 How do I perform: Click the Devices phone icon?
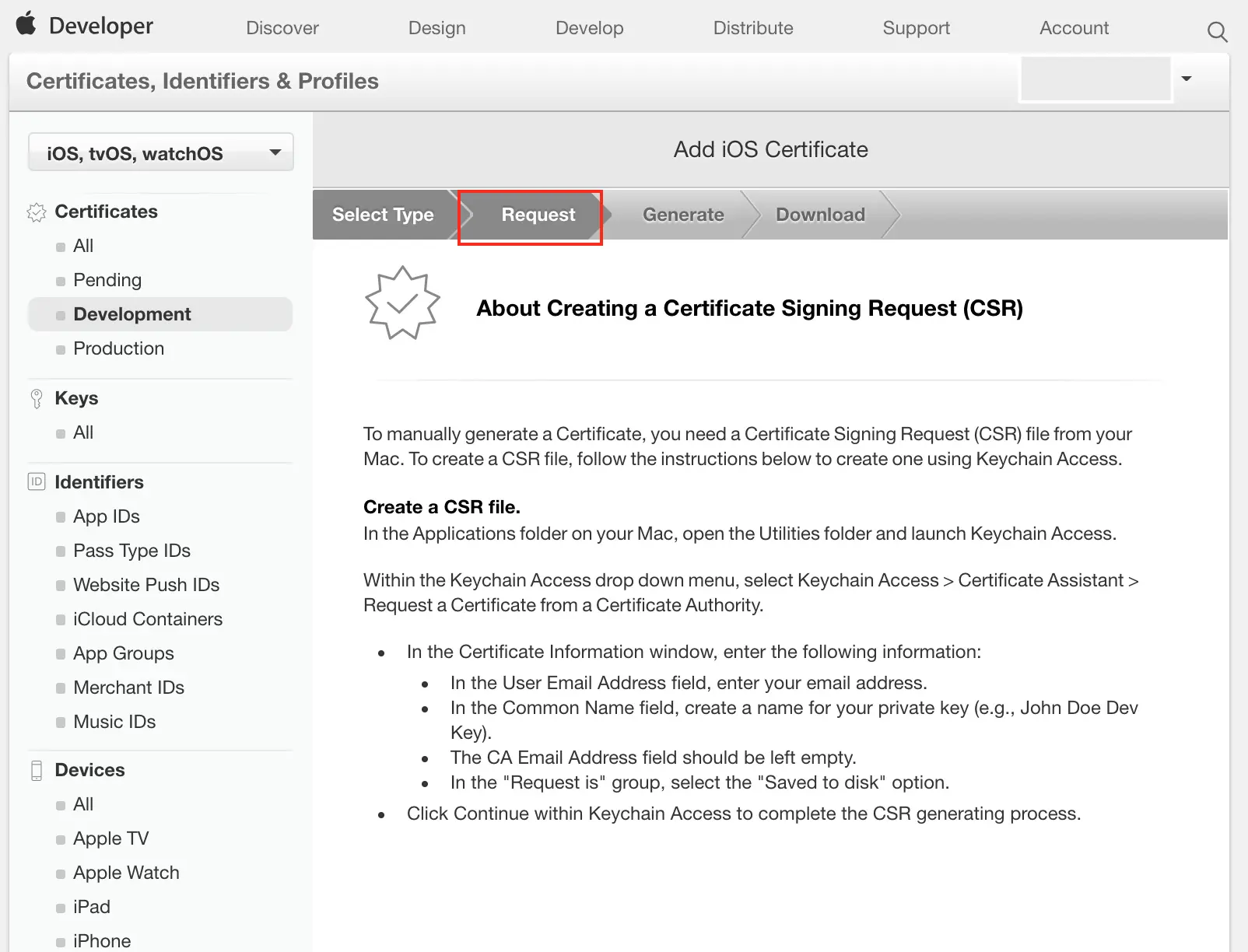[37, 770]
